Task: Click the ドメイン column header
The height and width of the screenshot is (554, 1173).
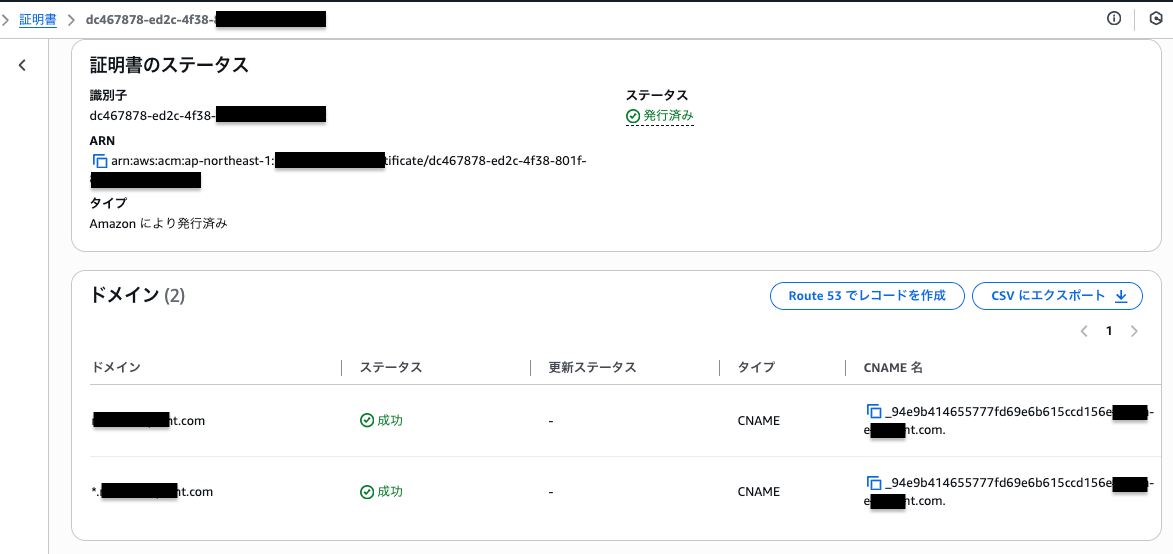Action: click(x=115, y=368)
